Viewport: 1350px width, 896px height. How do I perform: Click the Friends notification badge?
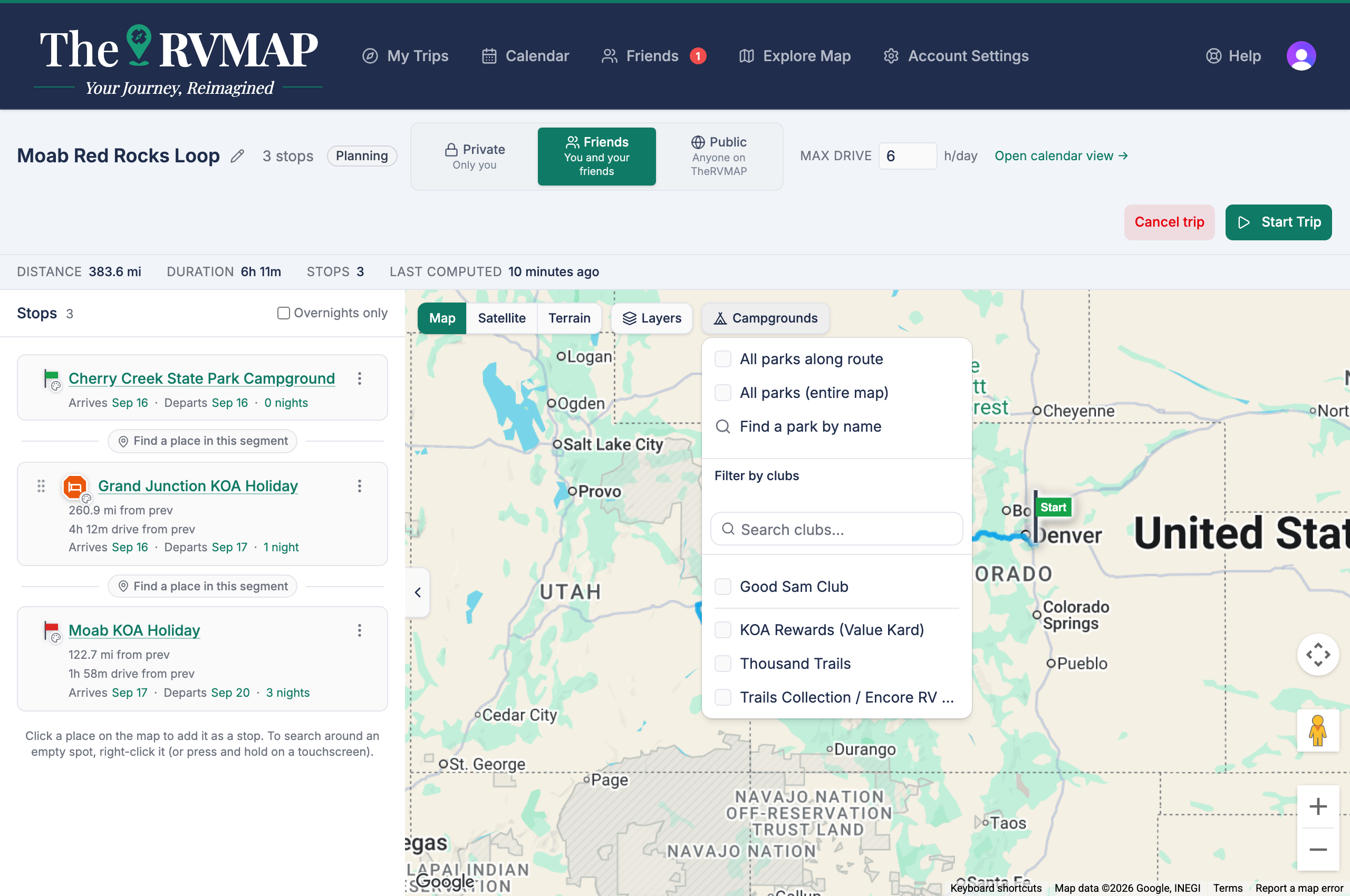(698, 56)
